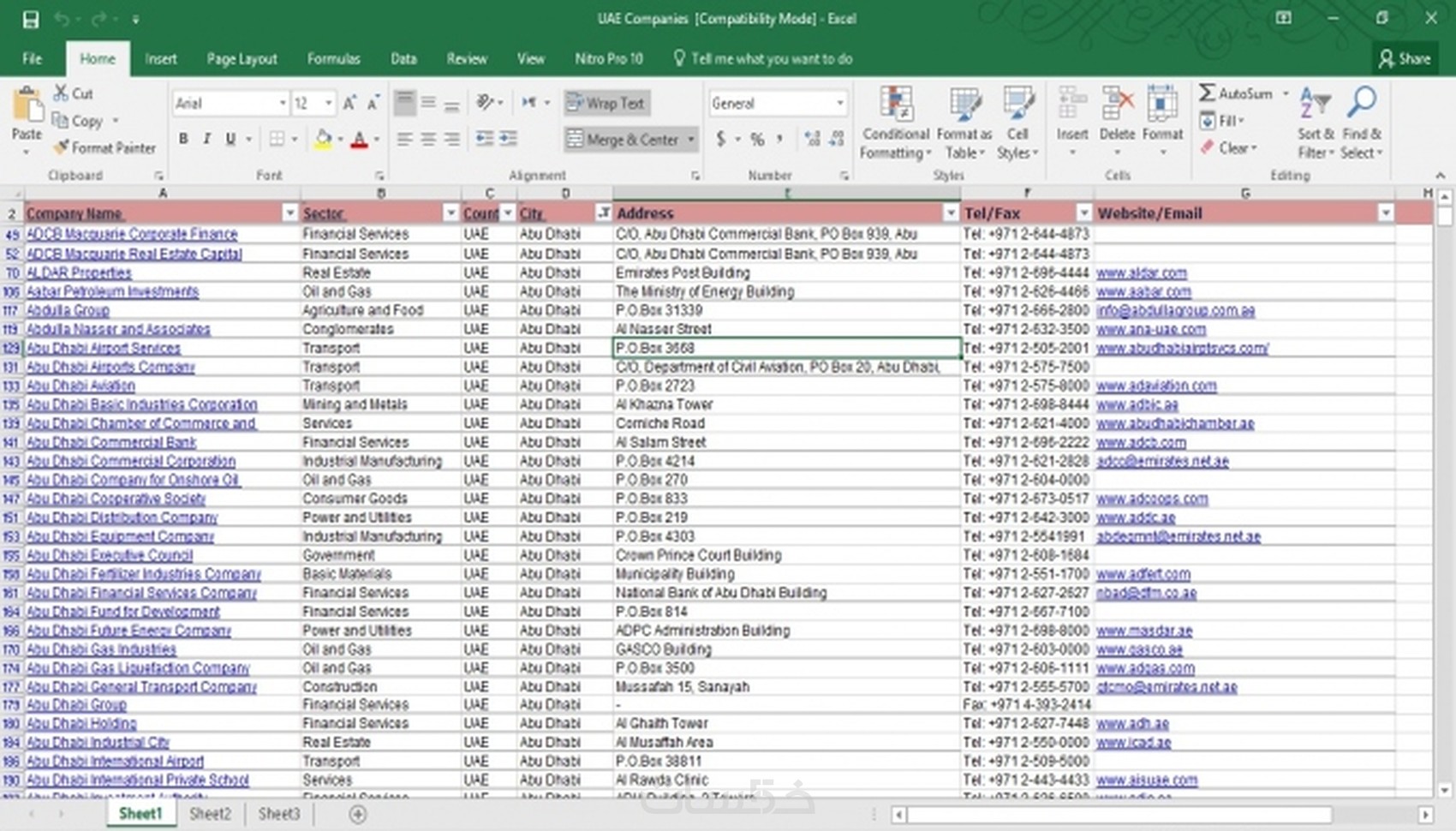Click the Decrease Indent icon
This screenshot has width=1456, height=831.
tap(485, 139)
